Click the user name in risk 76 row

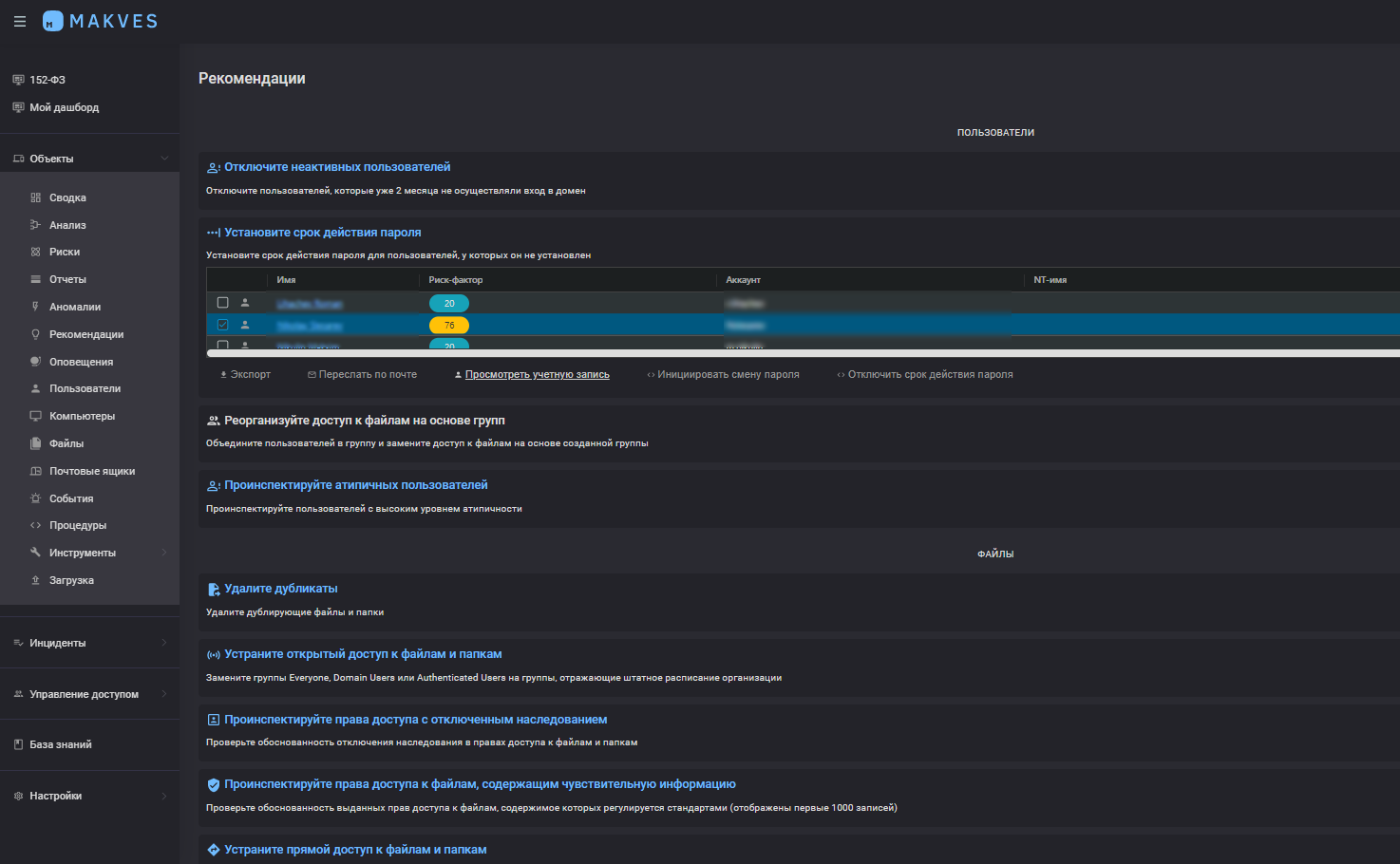pos(310,326)
